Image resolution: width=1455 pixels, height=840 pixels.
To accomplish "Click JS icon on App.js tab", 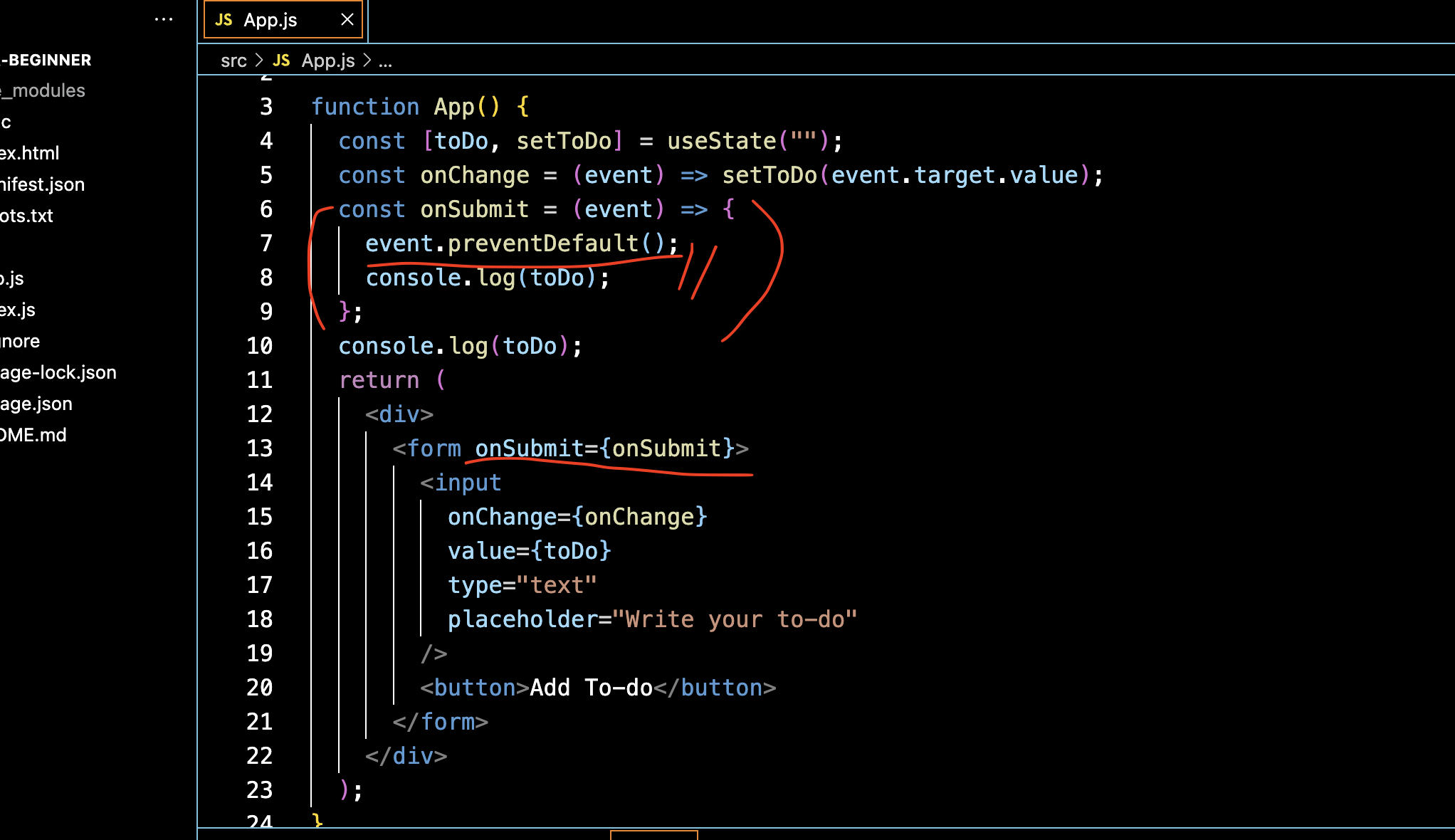I will click(224, 20).
